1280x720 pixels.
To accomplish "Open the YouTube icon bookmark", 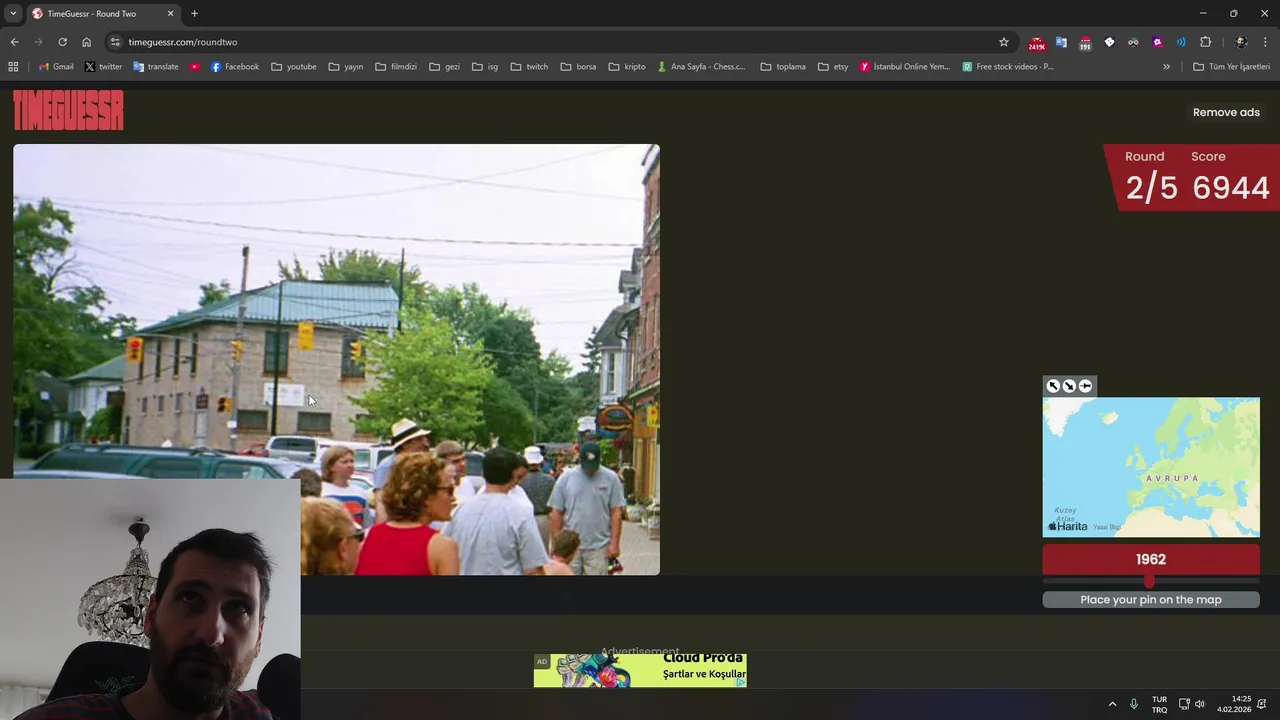I will point(195,67).
